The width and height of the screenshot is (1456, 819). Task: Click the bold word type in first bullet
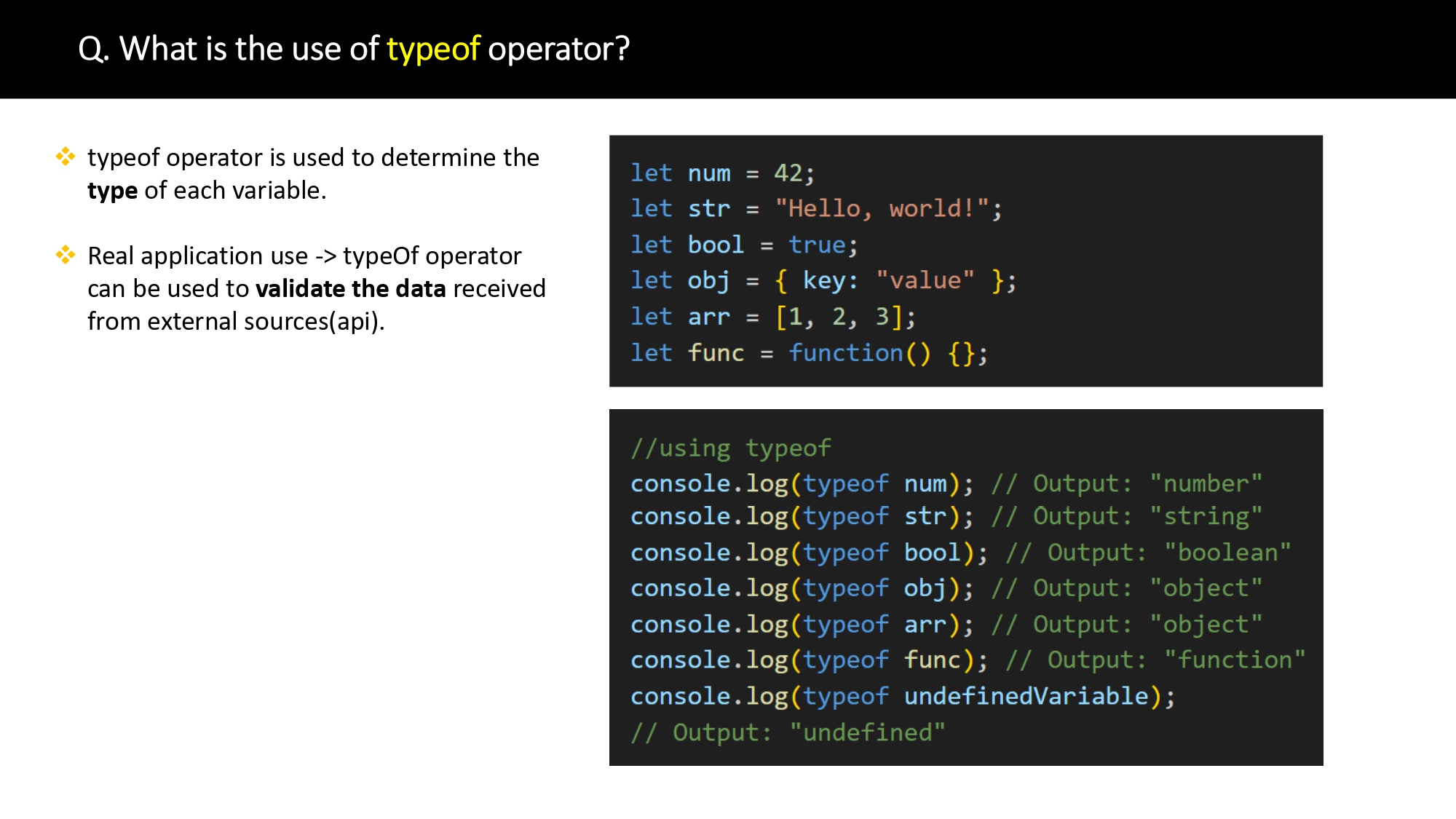[x=112, y=191]
